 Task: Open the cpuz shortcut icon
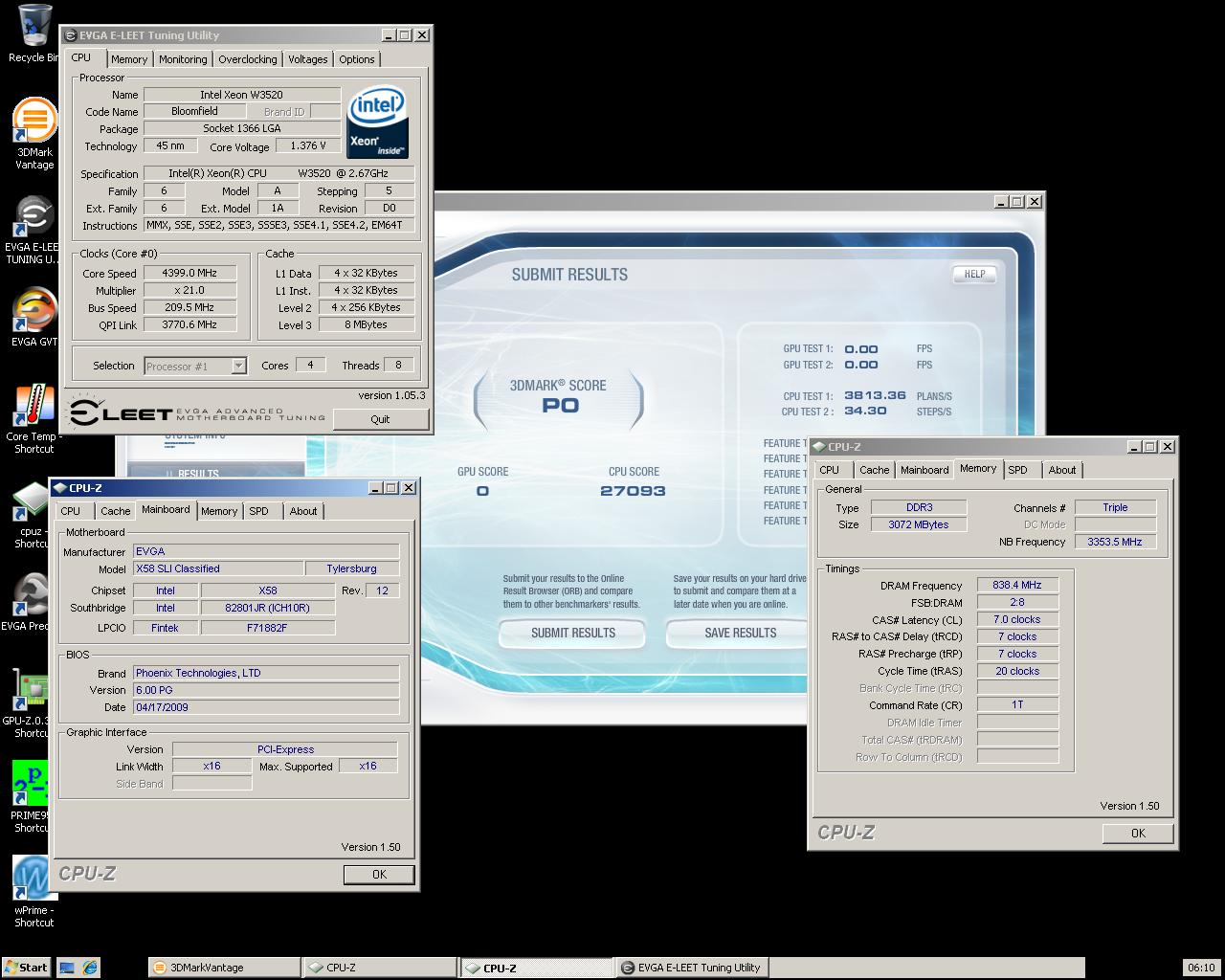tap(33, 515)
